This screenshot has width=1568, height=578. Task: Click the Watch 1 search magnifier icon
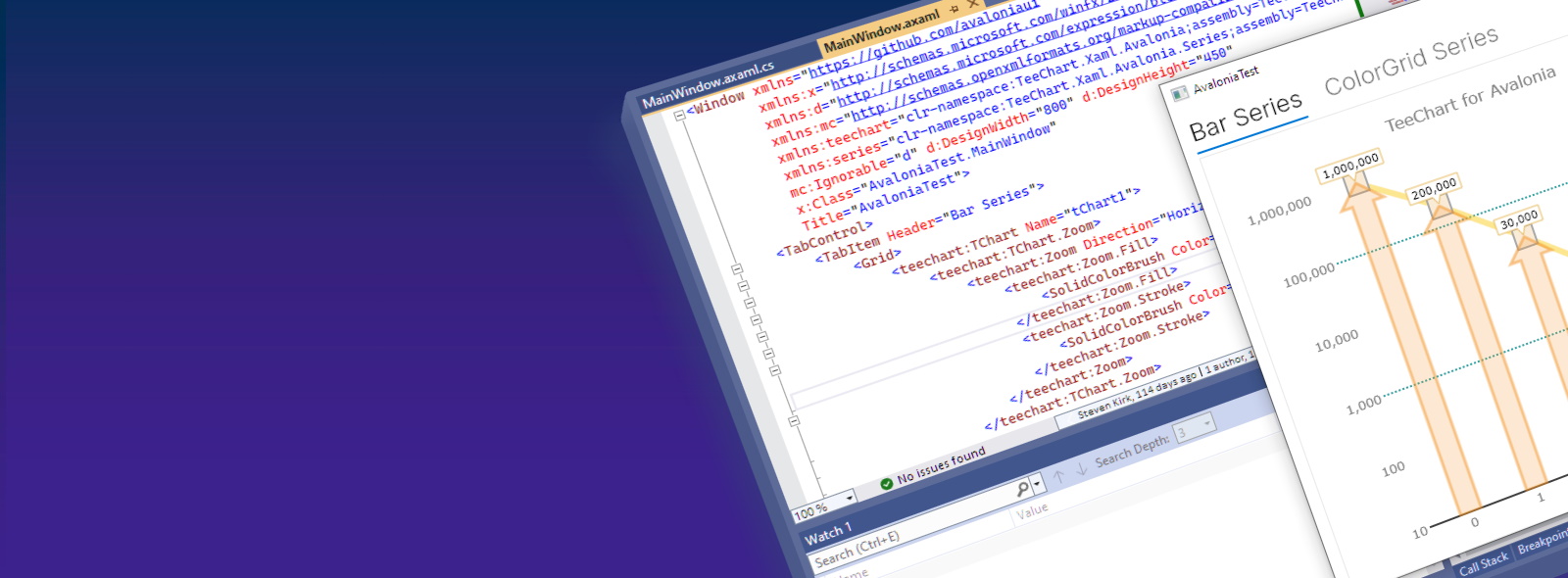point(1022,488)
